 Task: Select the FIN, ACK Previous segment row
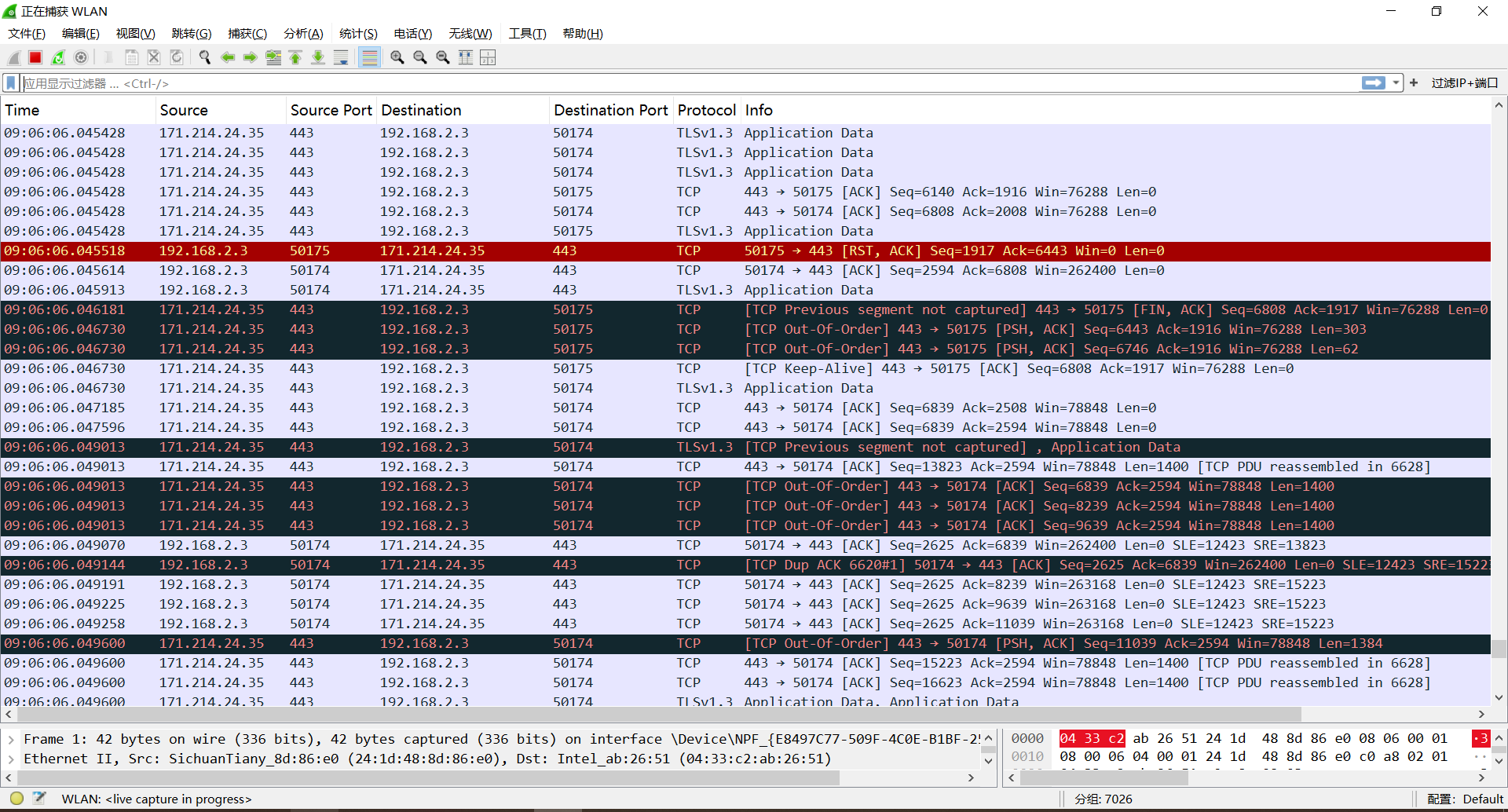746,309
